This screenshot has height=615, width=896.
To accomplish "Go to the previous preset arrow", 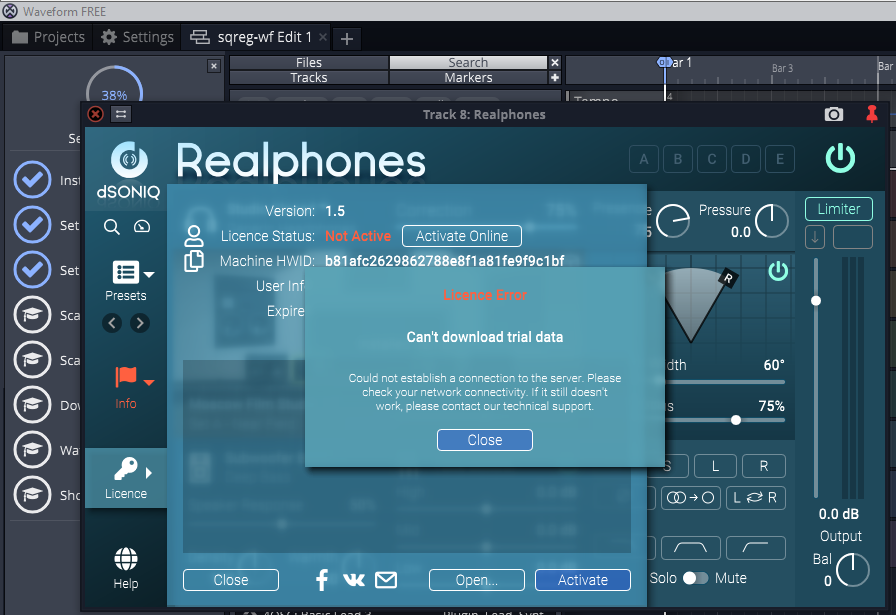I will tap(112, 323).
